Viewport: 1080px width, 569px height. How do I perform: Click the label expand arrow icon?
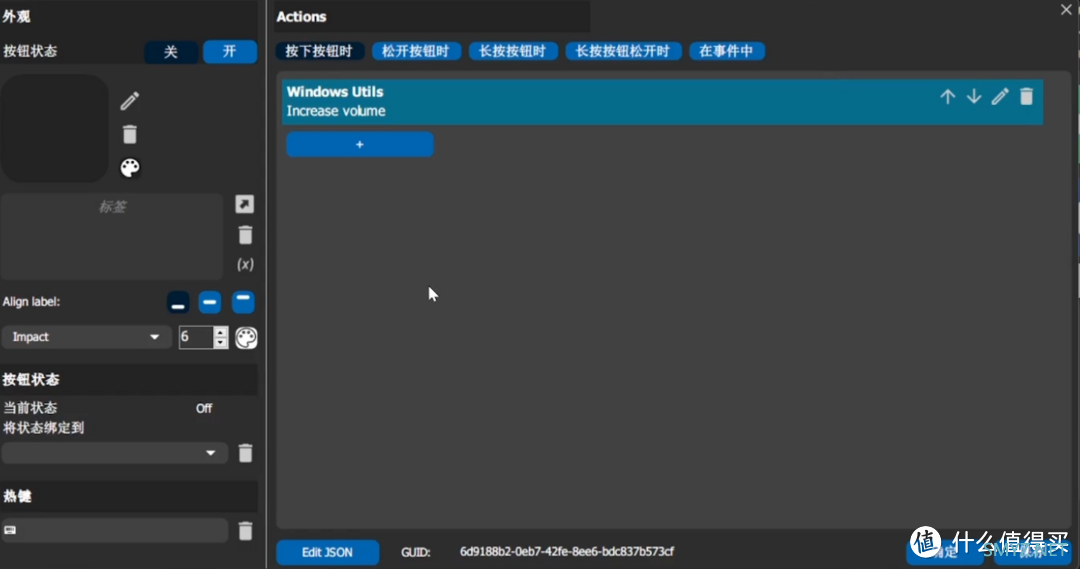click(244, 204)
